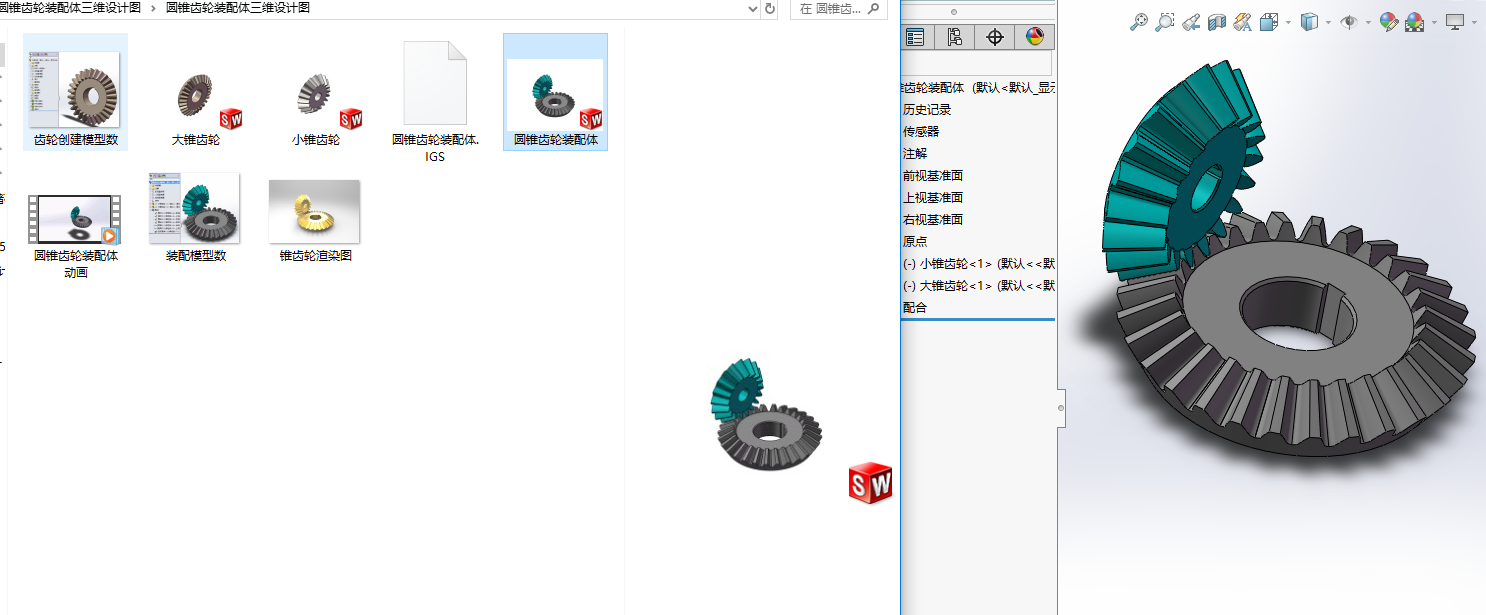The height and width of the screenshot is (615, 1486).
Task: Click the Zoom to Fit icon
Action: (1138, 21)
